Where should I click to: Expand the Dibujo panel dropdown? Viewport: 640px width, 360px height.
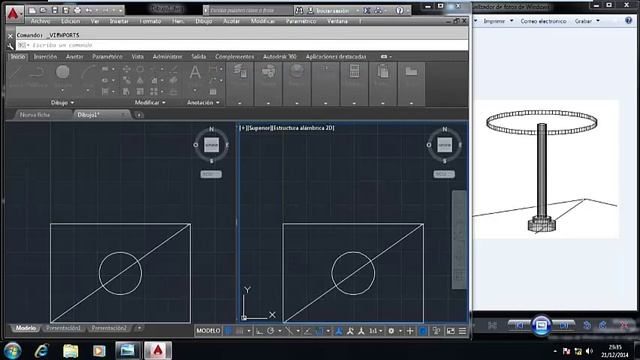click(x=62, y=103)
